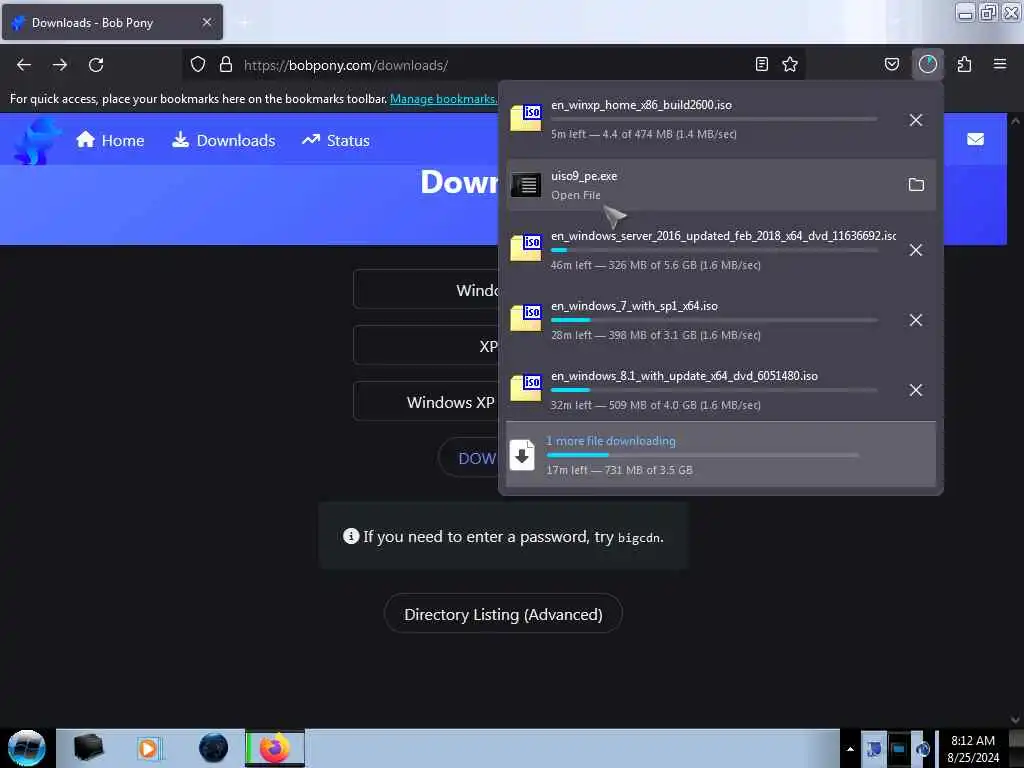Cancel the Windows Server 2016 ISO download
Viewport: 1024px width, 768px height.
916,250
